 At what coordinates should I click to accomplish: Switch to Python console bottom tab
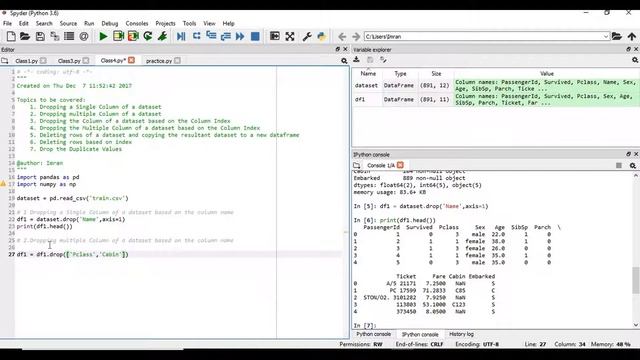pyautogui.click(x=373, y=334)
